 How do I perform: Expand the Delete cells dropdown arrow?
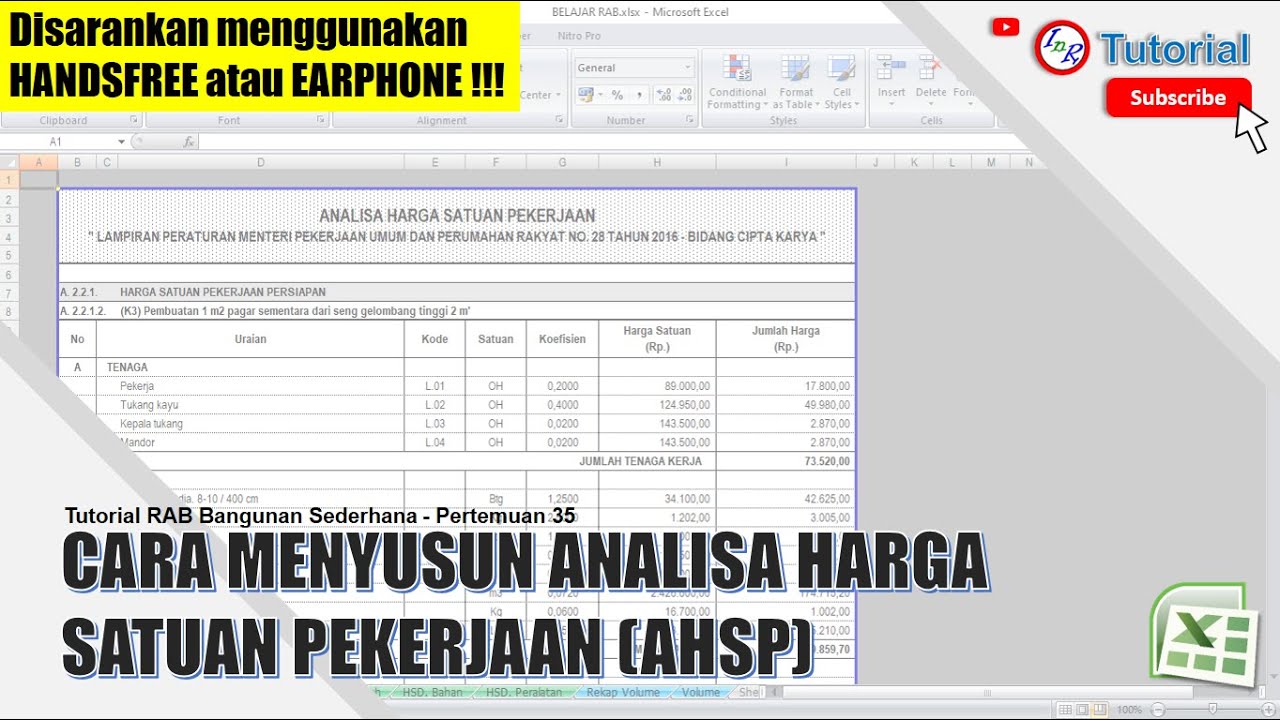[930, 105]
